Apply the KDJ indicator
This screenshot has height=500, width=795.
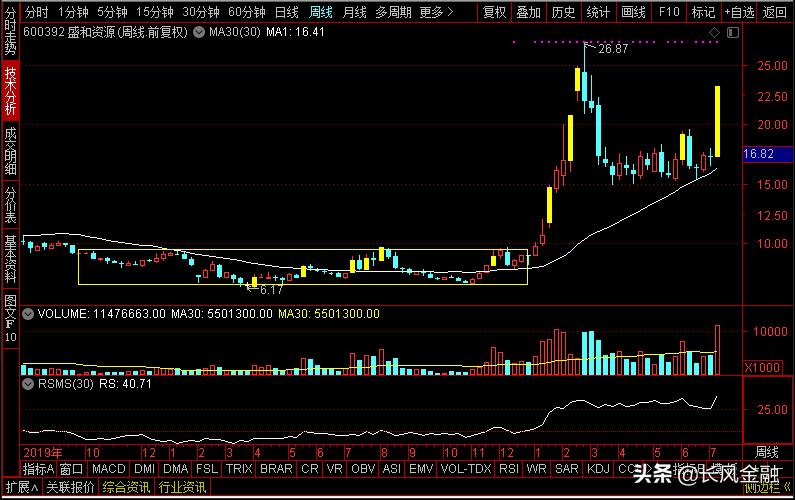[598, 469]
